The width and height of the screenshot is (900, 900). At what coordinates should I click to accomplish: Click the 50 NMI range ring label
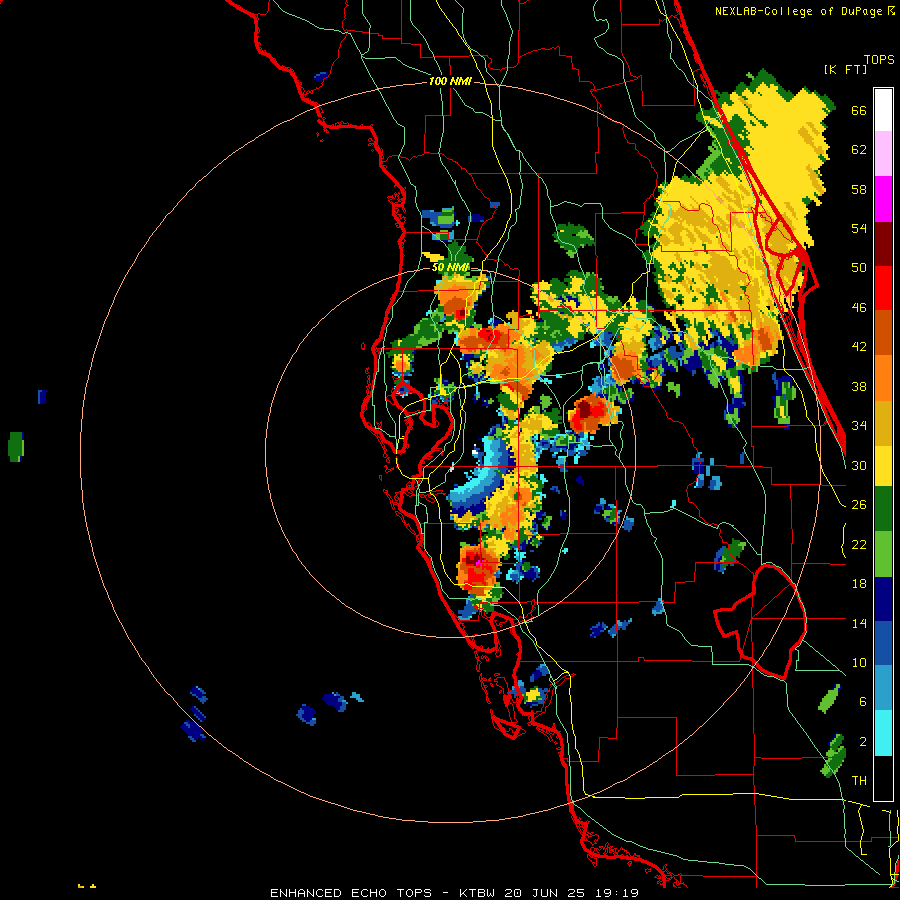point(450,267)
